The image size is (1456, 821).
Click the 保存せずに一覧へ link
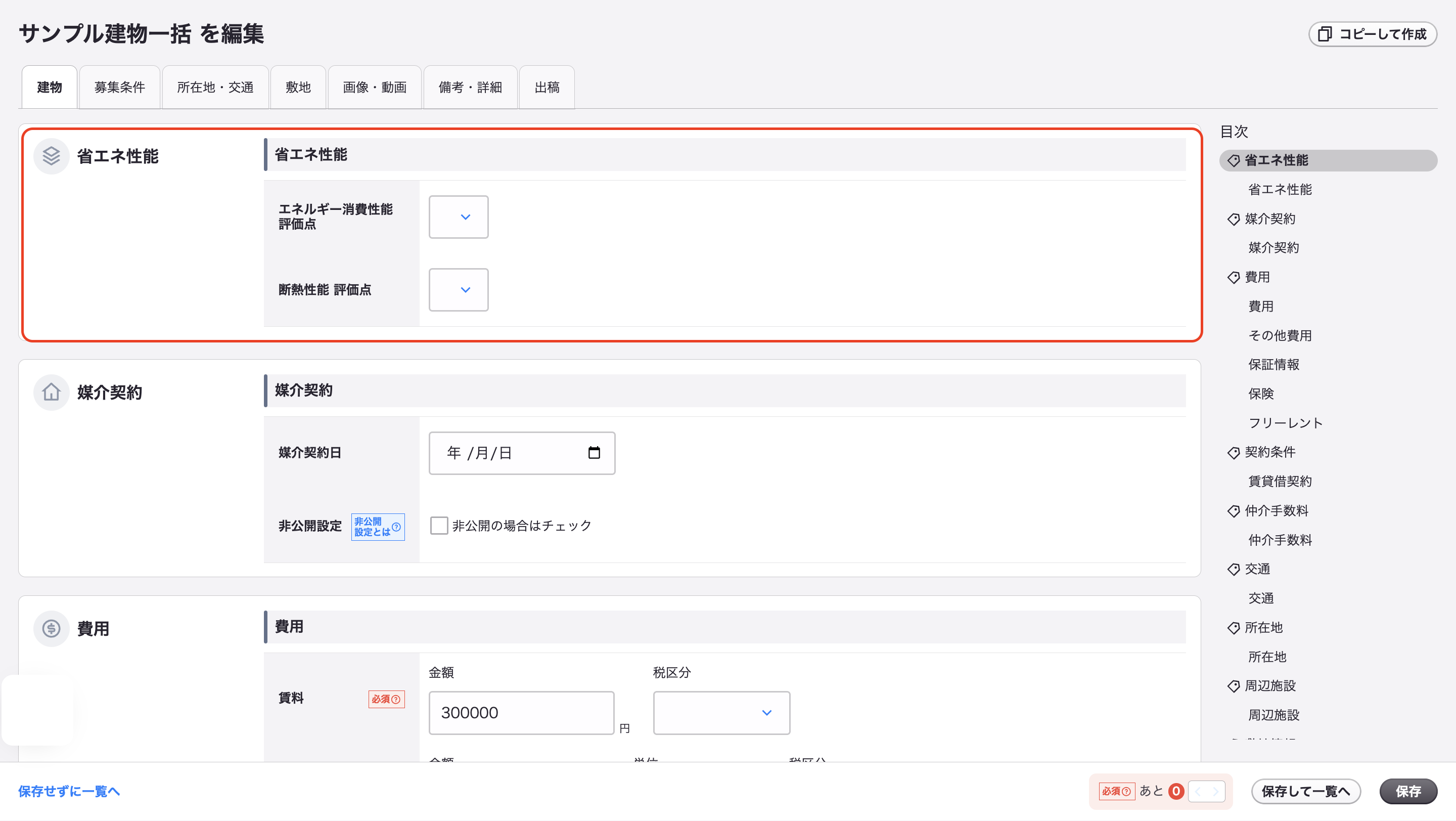(69, 791)
